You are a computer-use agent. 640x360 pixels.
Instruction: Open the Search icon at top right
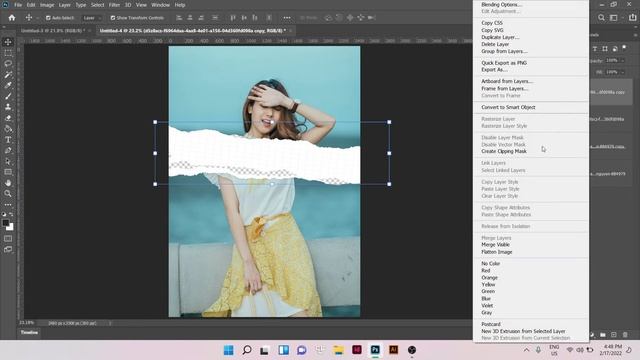coord(601,18)
